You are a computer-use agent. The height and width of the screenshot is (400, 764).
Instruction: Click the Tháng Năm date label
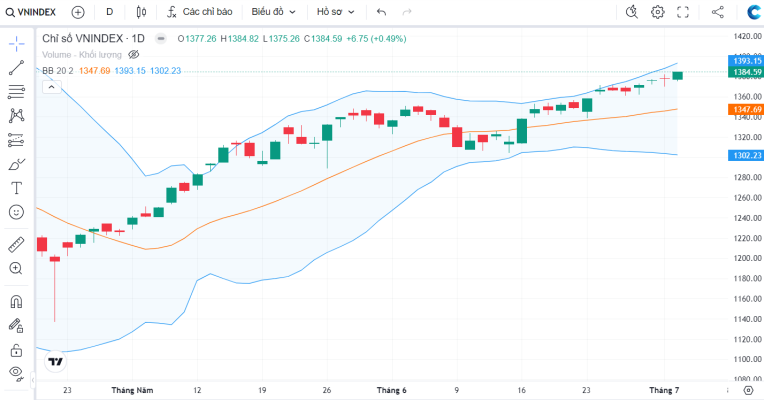132,390
